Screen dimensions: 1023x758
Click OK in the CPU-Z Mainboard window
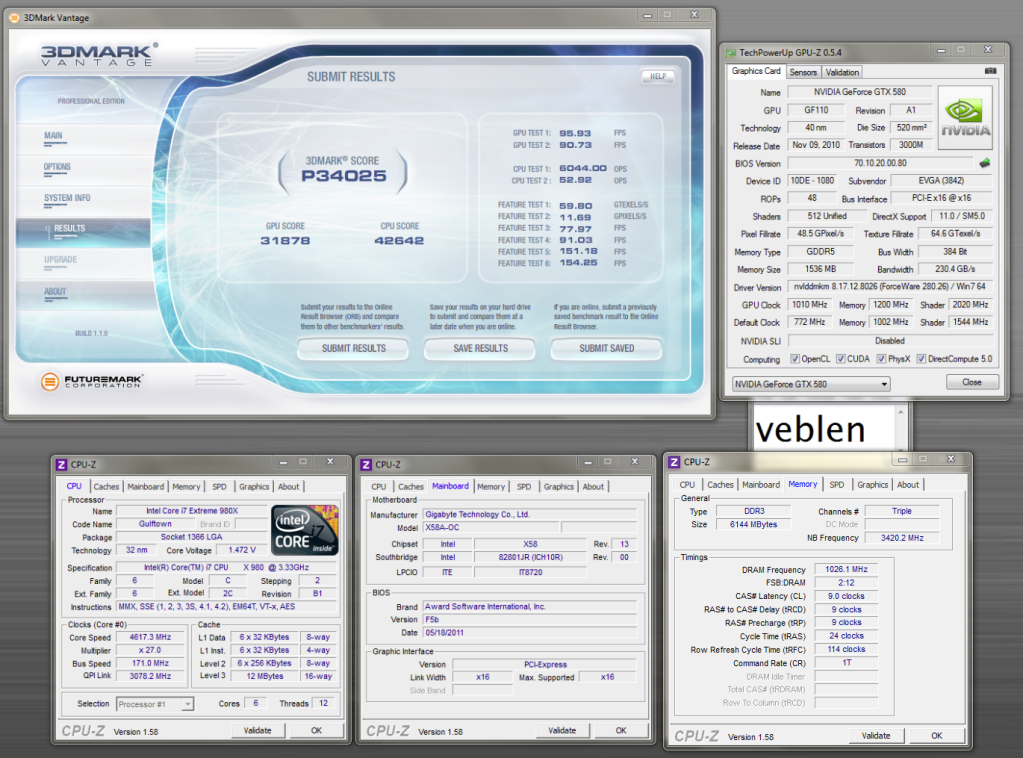pyautogui.click(x=621, y=731)
